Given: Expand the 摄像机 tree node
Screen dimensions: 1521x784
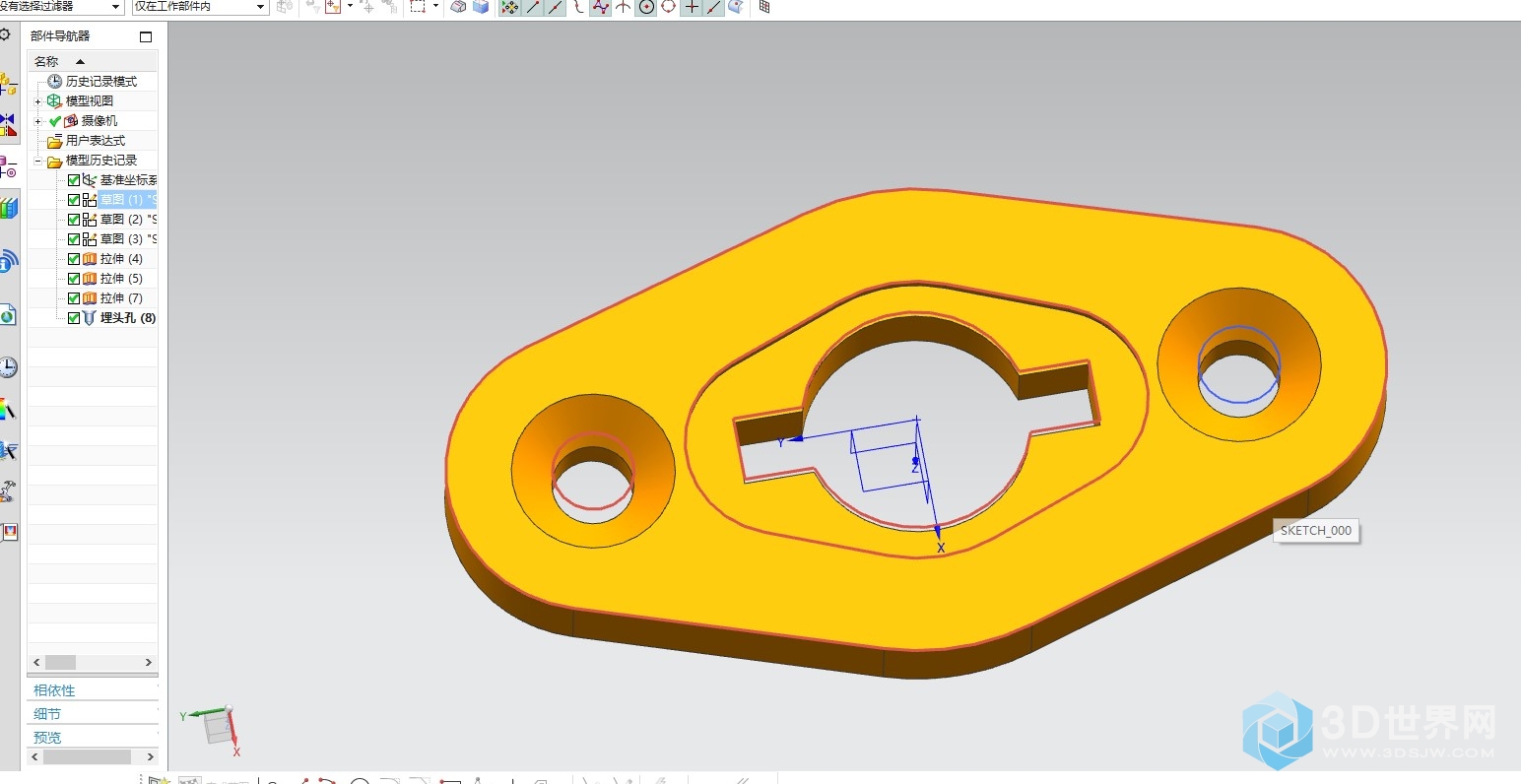Looking at the screenshot, I should [38, 121].
